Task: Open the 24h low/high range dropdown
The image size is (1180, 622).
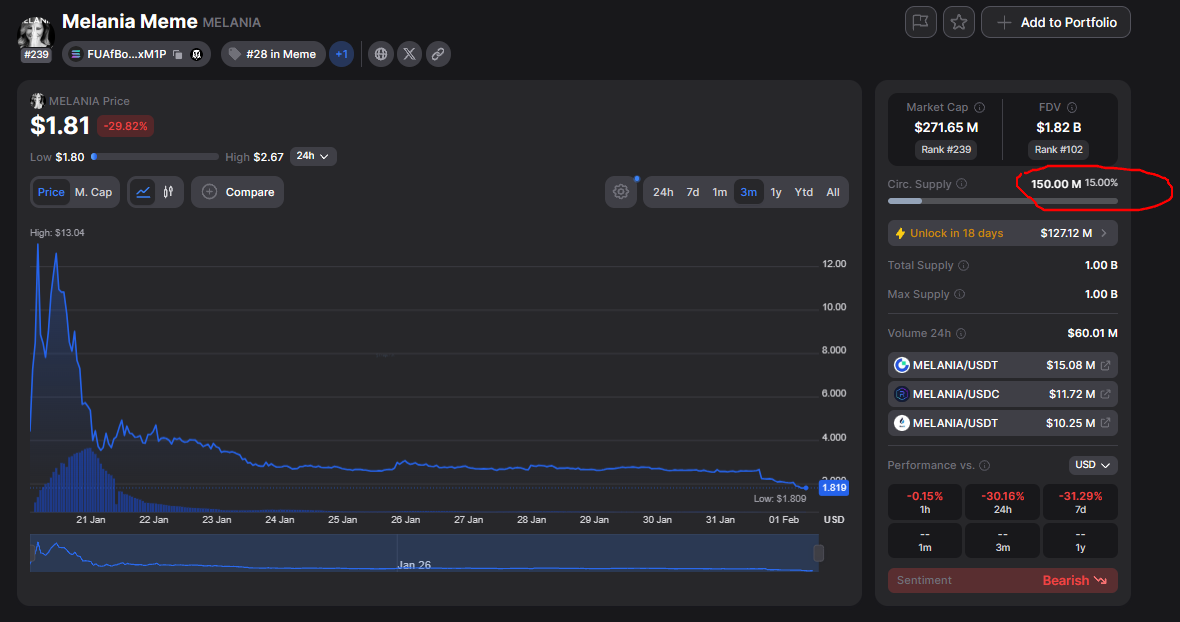Action: [313, 156]
